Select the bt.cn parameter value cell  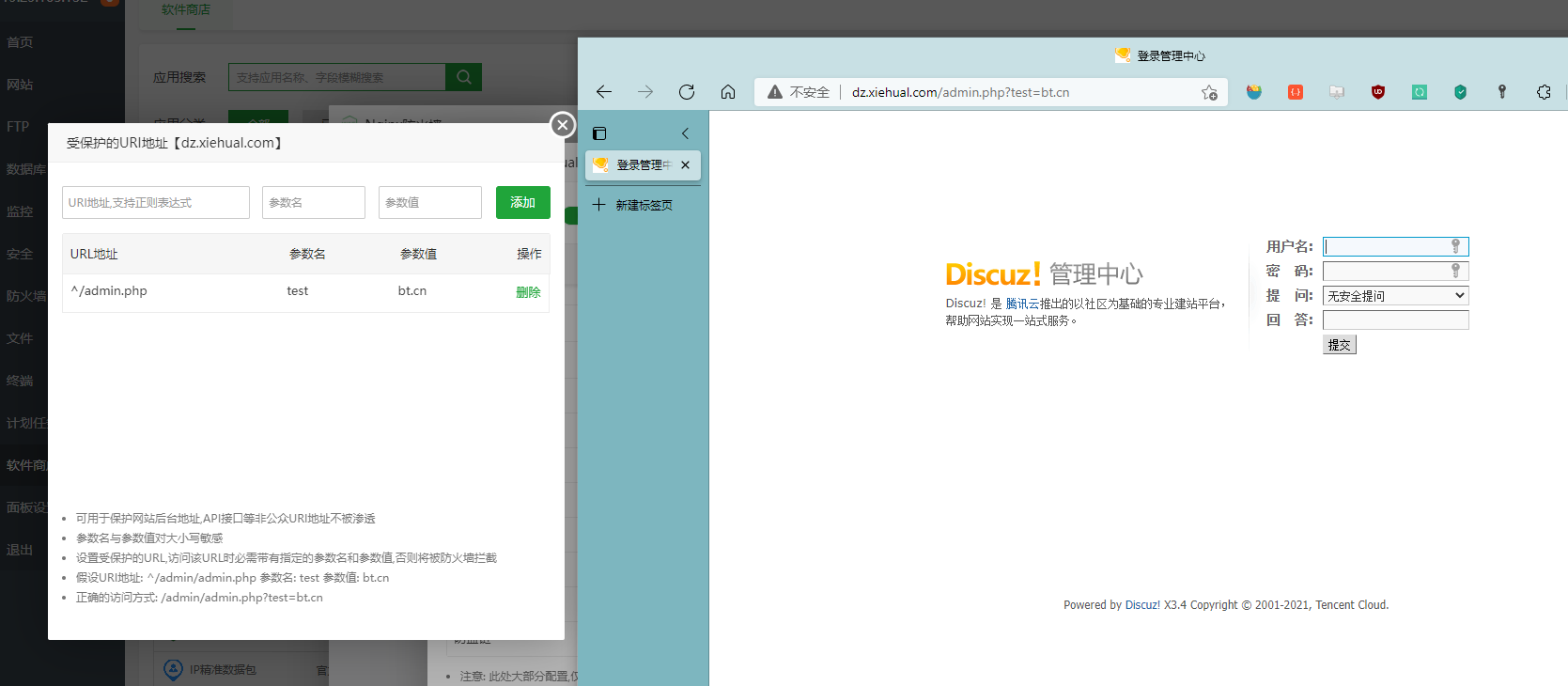click(412, 291)
